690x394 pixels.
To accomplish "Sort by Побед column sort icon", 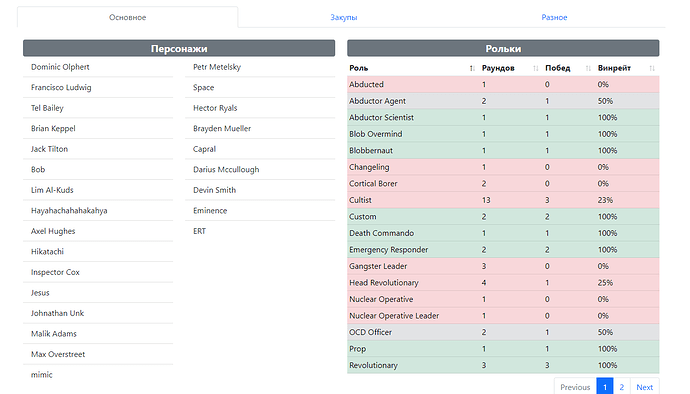I will [588, 68].
